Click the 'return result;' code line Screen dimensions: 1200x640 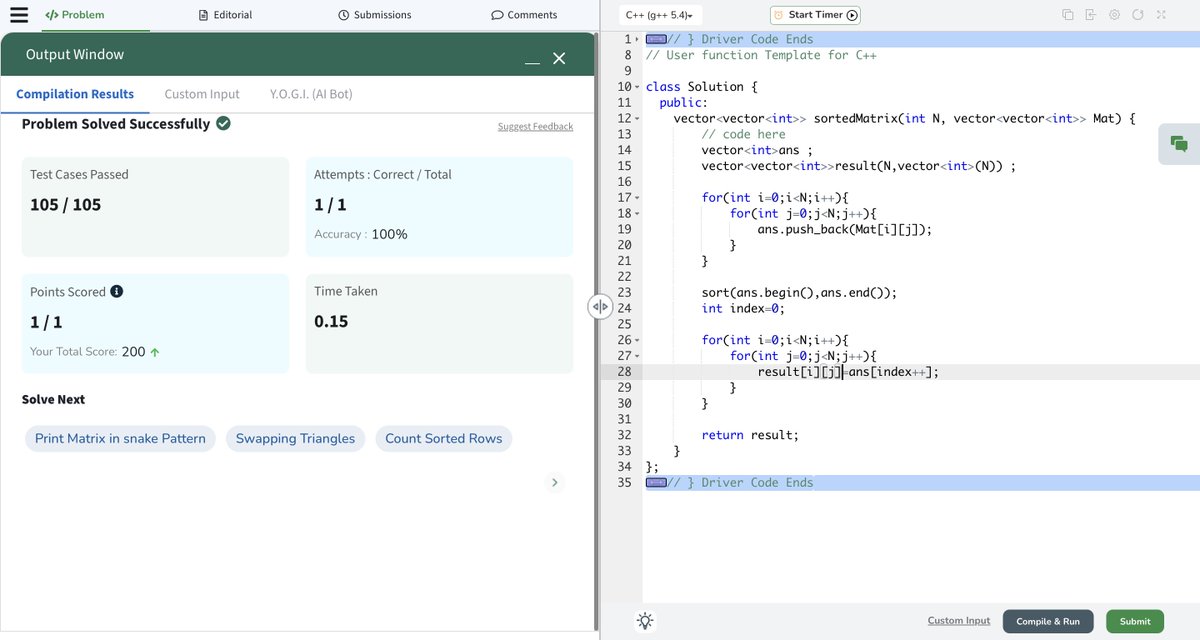[x=750, y=435]
